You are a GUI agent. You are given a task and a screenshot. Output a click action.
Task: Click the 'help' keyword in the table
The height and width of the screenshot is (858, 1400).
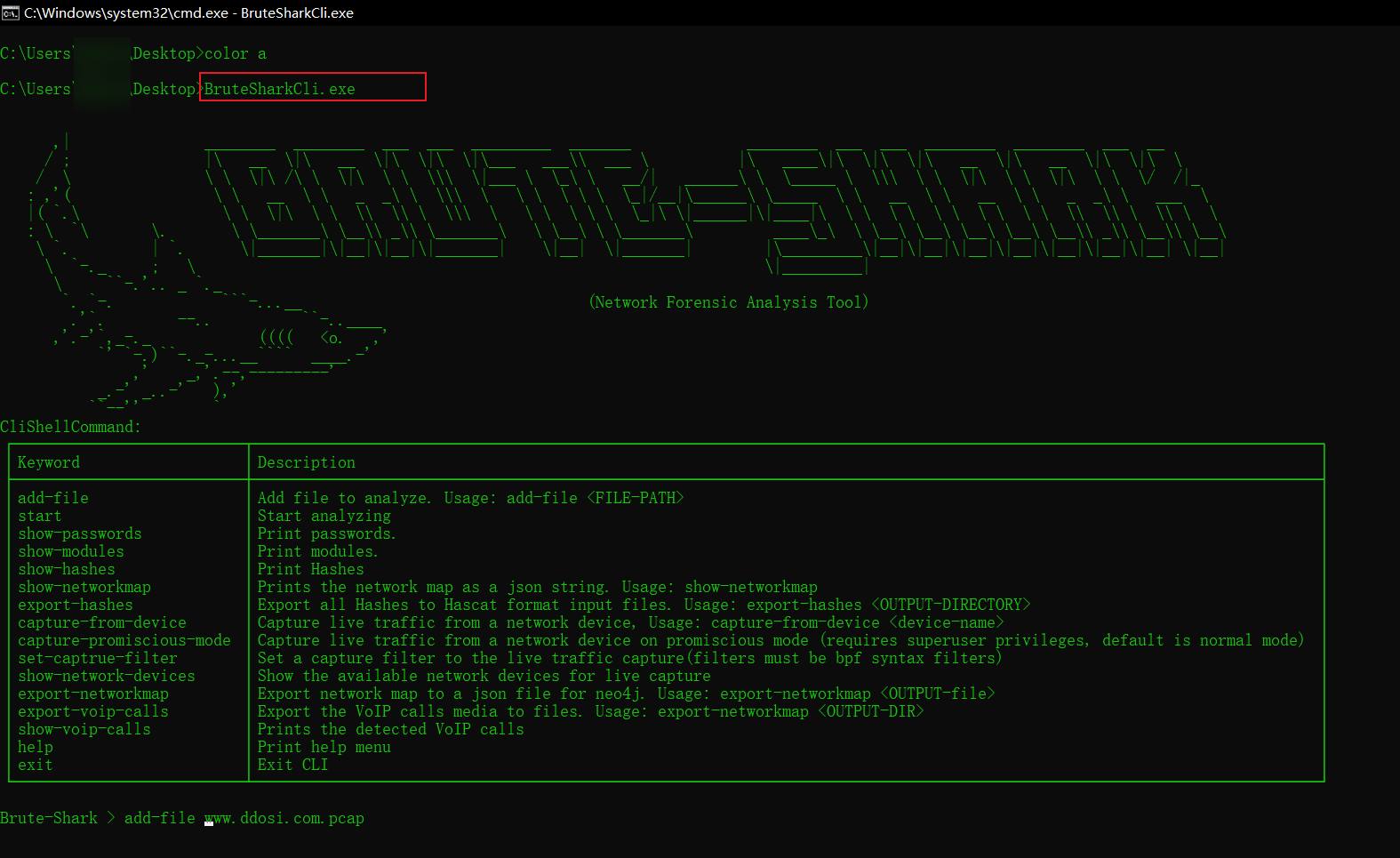tap(36, 747)
